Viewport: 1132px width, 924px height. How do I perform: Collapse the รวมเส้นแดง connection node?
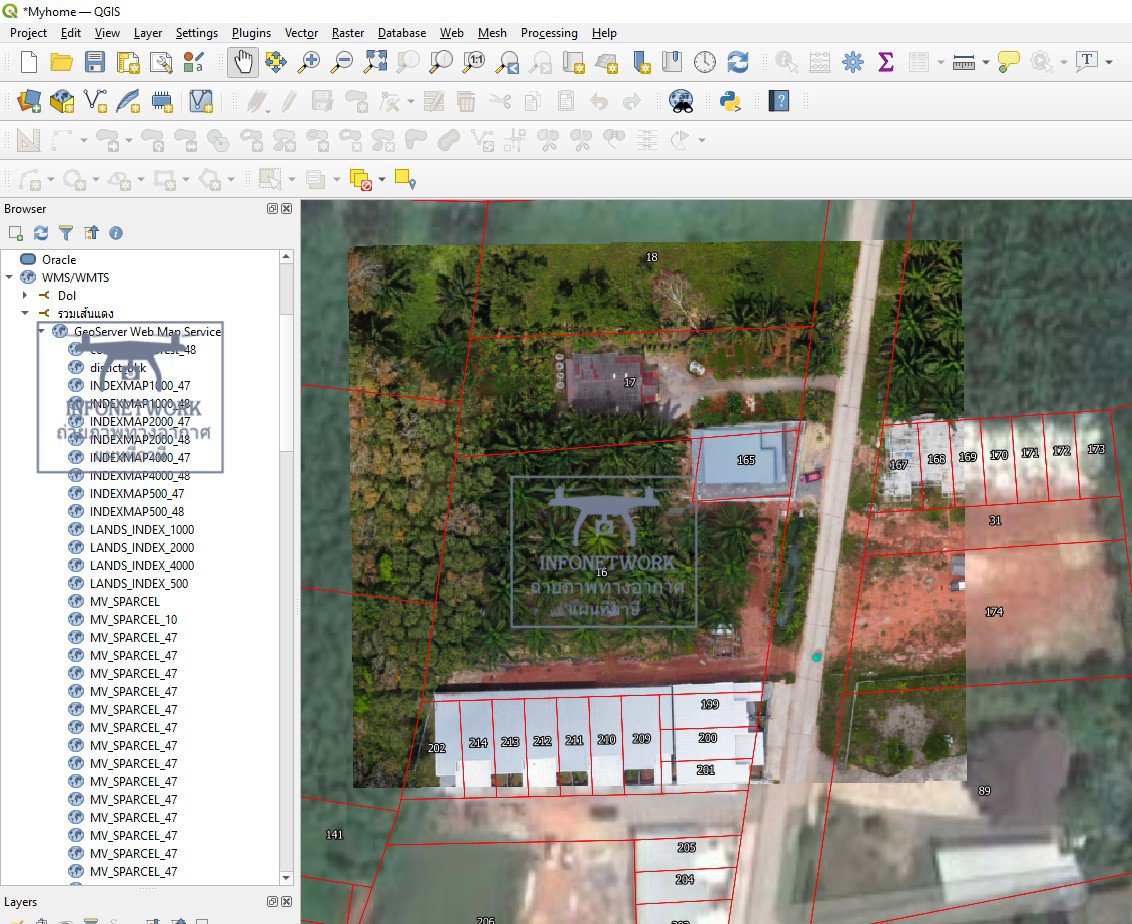(x=25, y=313)
